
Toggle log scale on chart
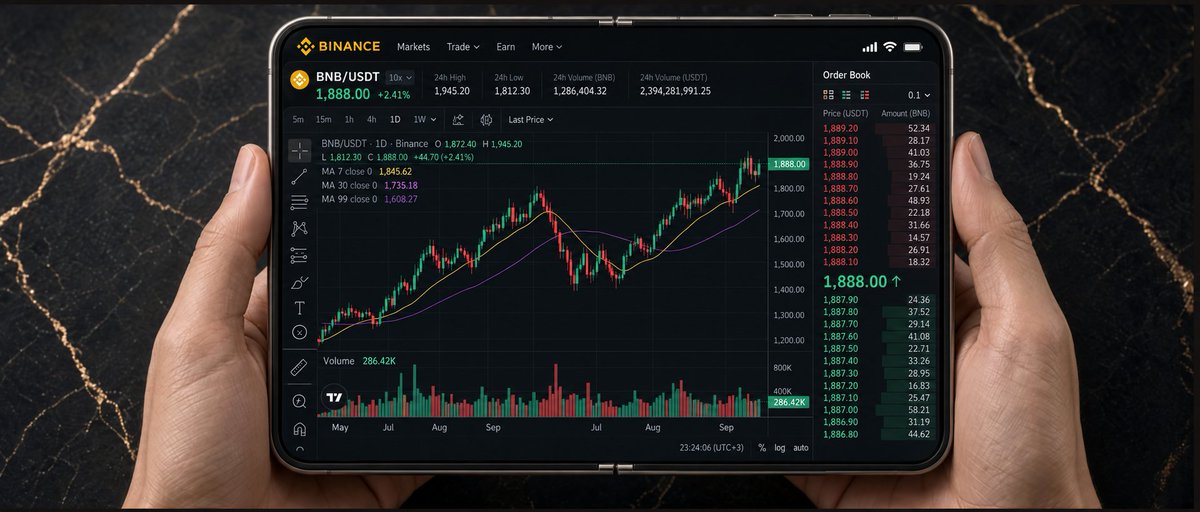tap(780, 448)
